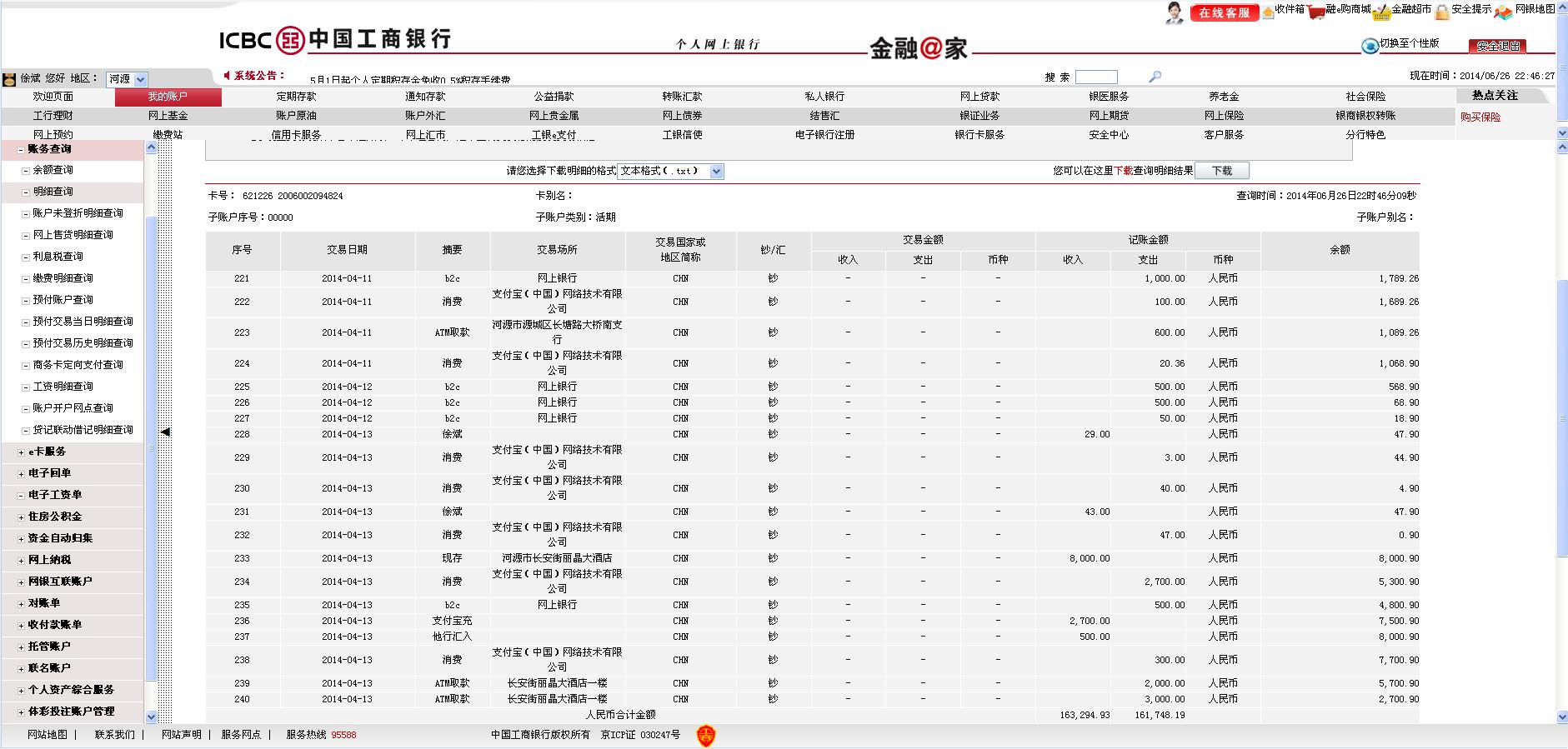This screenshot has width=1568, height=749.
Task: Click the 联系我们 footer link
Action: click(x=115, y=735)
